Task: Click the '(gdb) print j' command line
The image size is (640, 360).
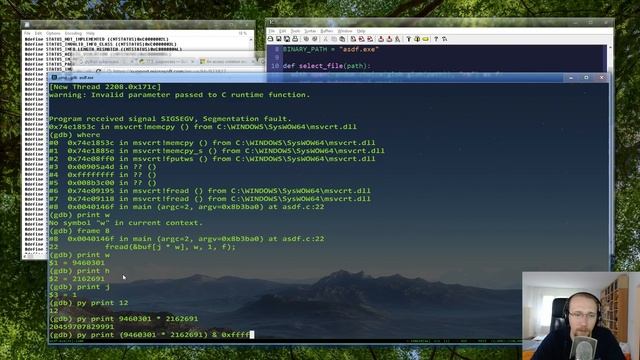Action: tap(79, 287)
